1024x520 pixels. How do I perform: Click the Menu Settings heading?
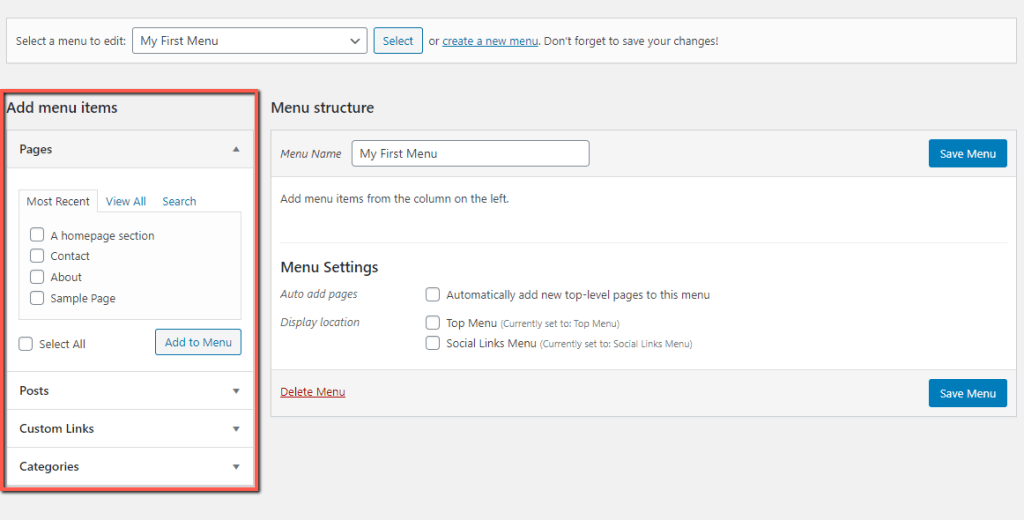[329, 267]
